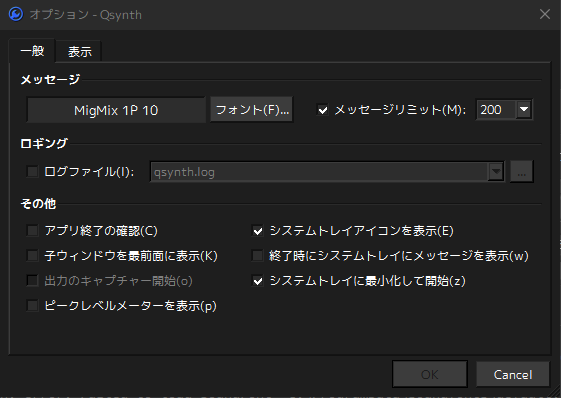
Task: Uncheck the メッセージリミット(M) checkbox
Action: click(322, 110)
